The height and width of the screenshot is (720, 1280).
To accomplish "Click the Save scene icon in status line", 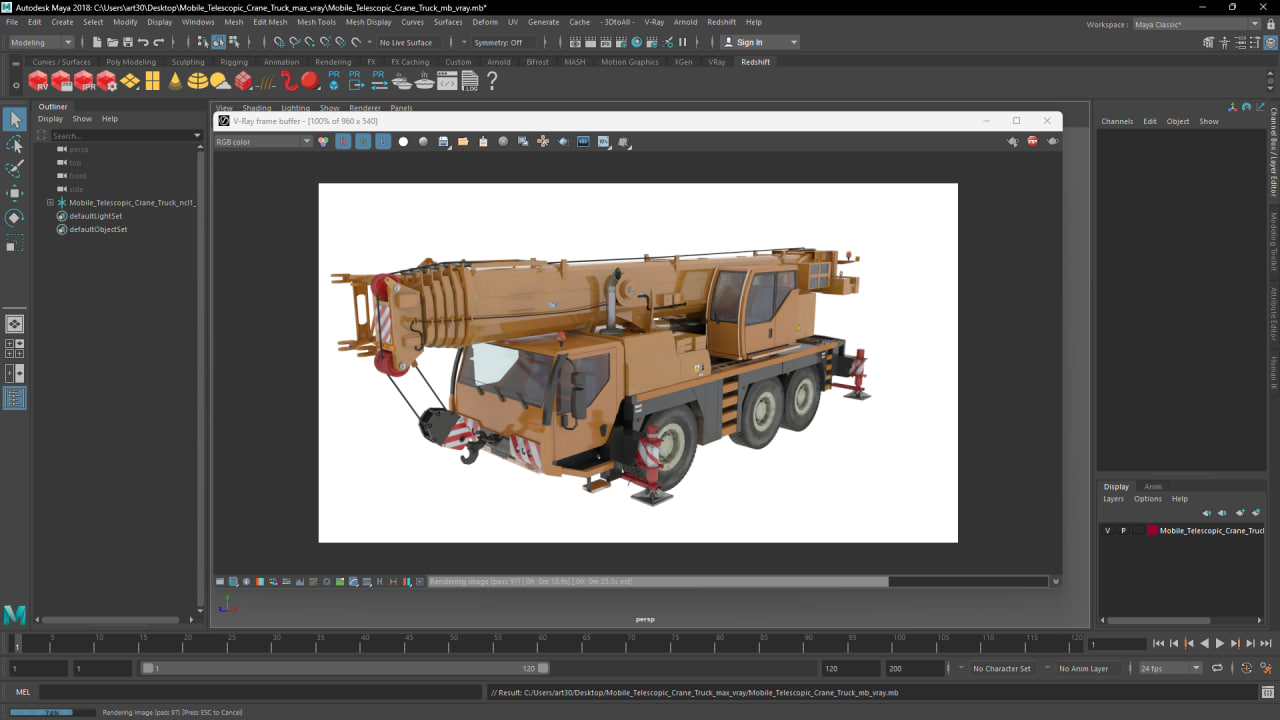I will 128,42.
